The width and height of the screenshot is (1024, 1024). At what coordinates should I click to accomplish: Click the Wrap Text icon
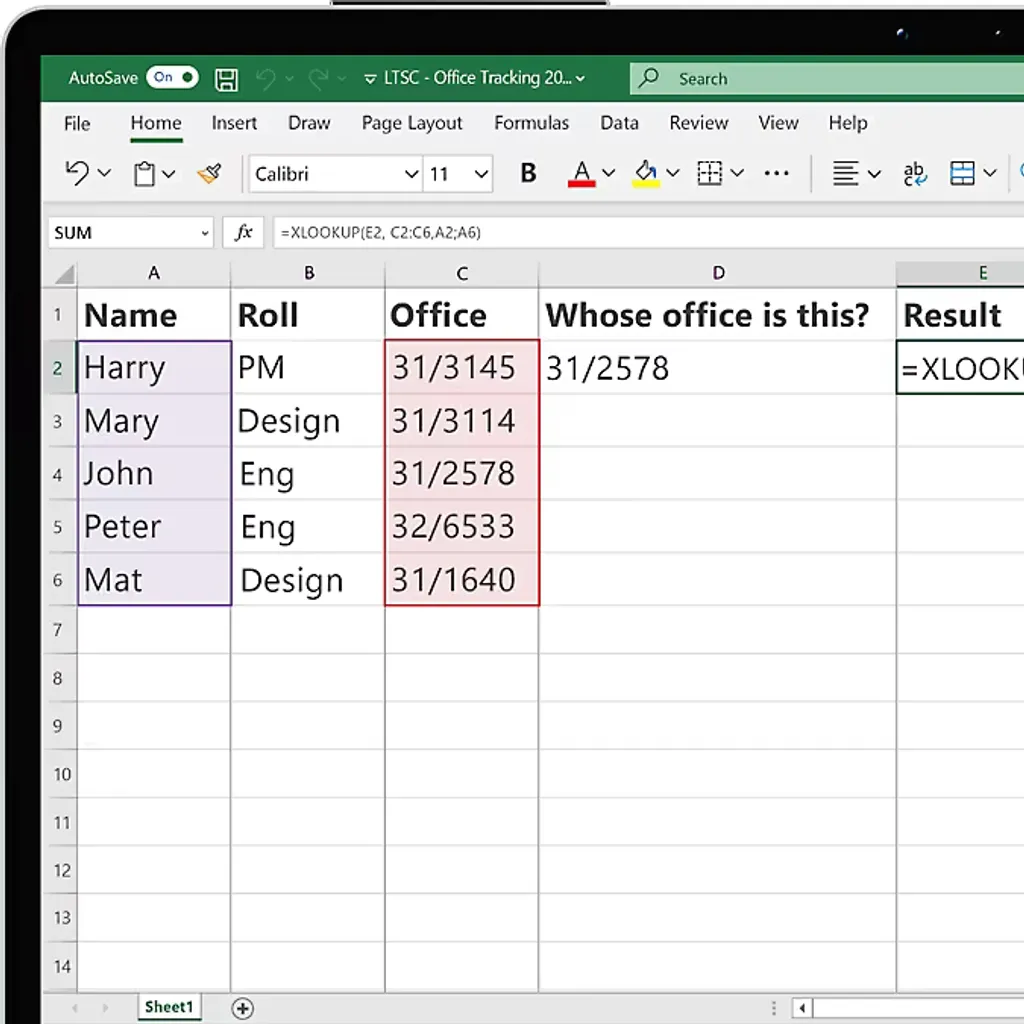coord(914,172)
